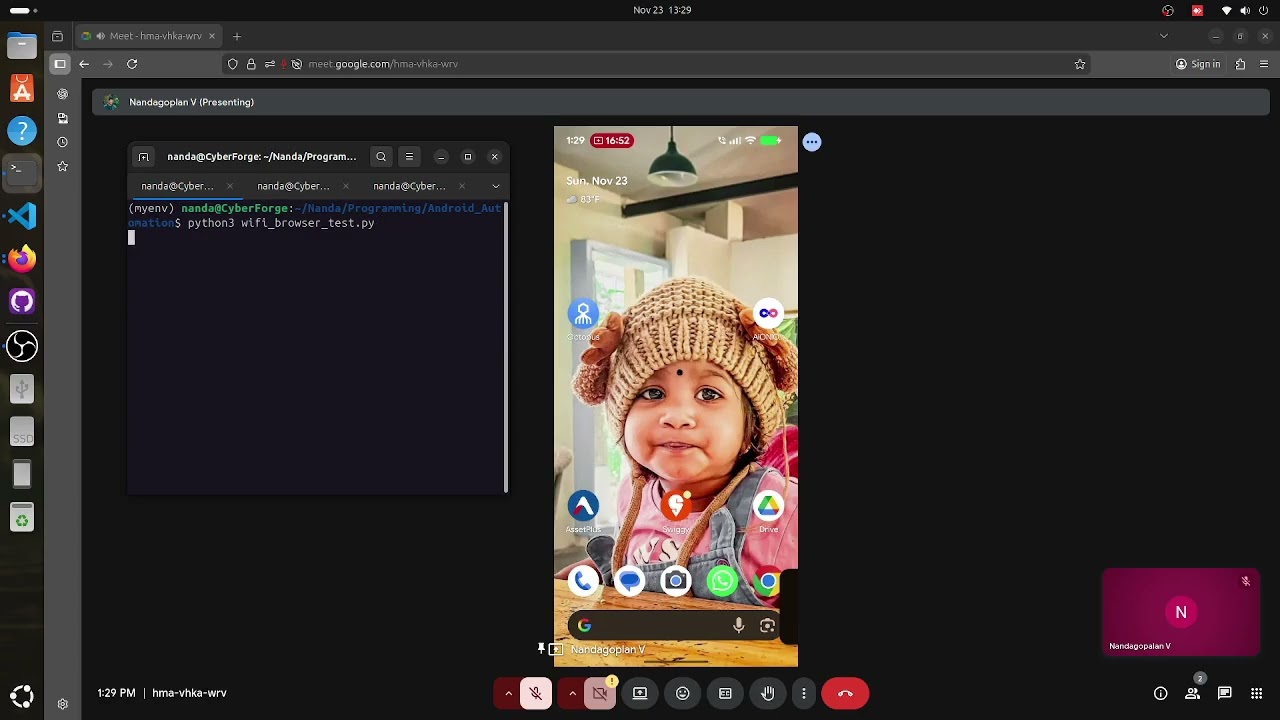Click the Meet tab in Firefox
The height and width of the screenshot is (720, 1280).
(150, 36)
